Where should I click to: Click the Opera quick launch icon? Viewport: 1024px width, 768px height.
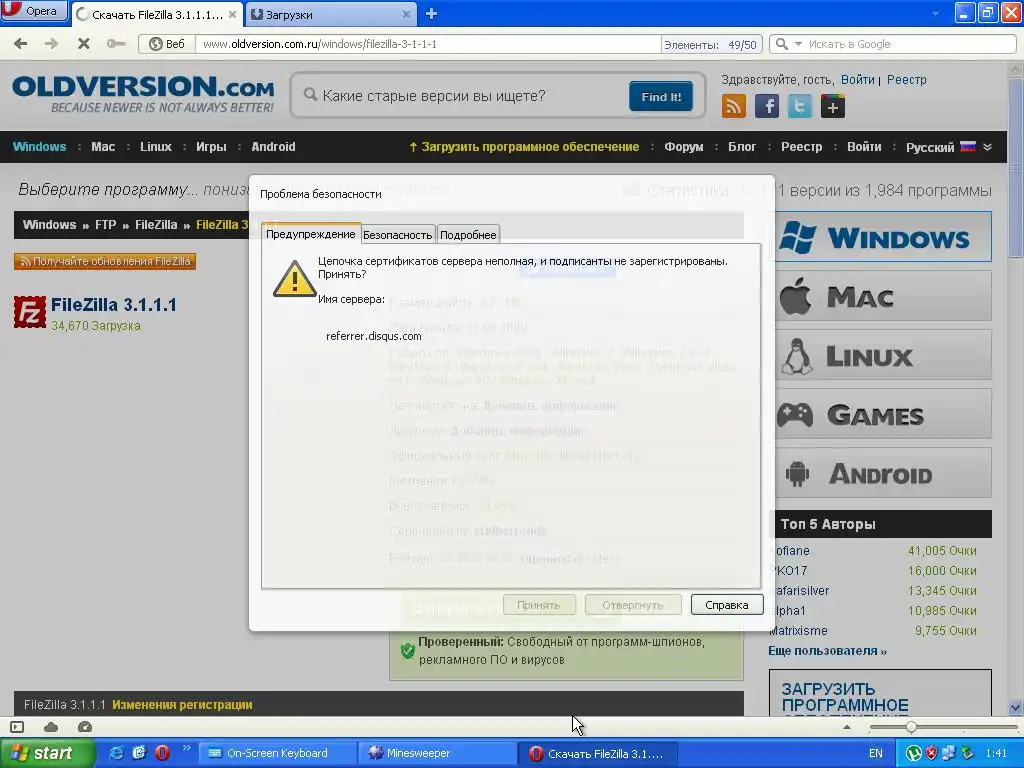(x=162, y=753)
